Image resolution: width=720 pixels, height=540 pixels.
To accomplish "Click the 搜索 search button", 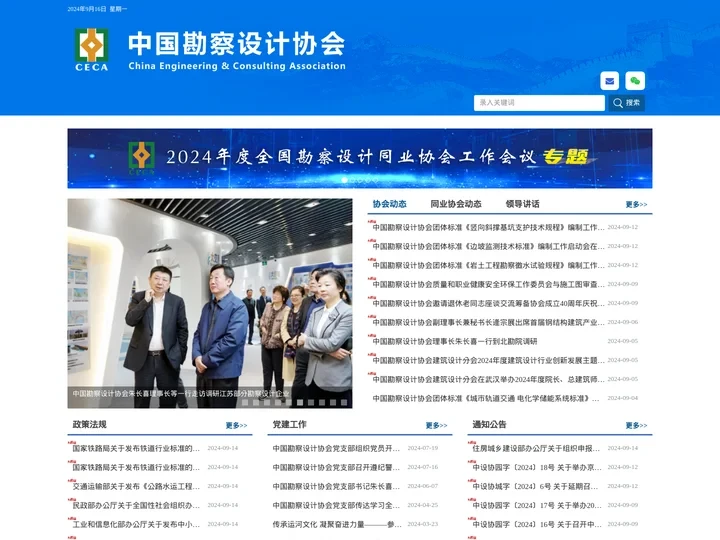I will click(626, 103).
